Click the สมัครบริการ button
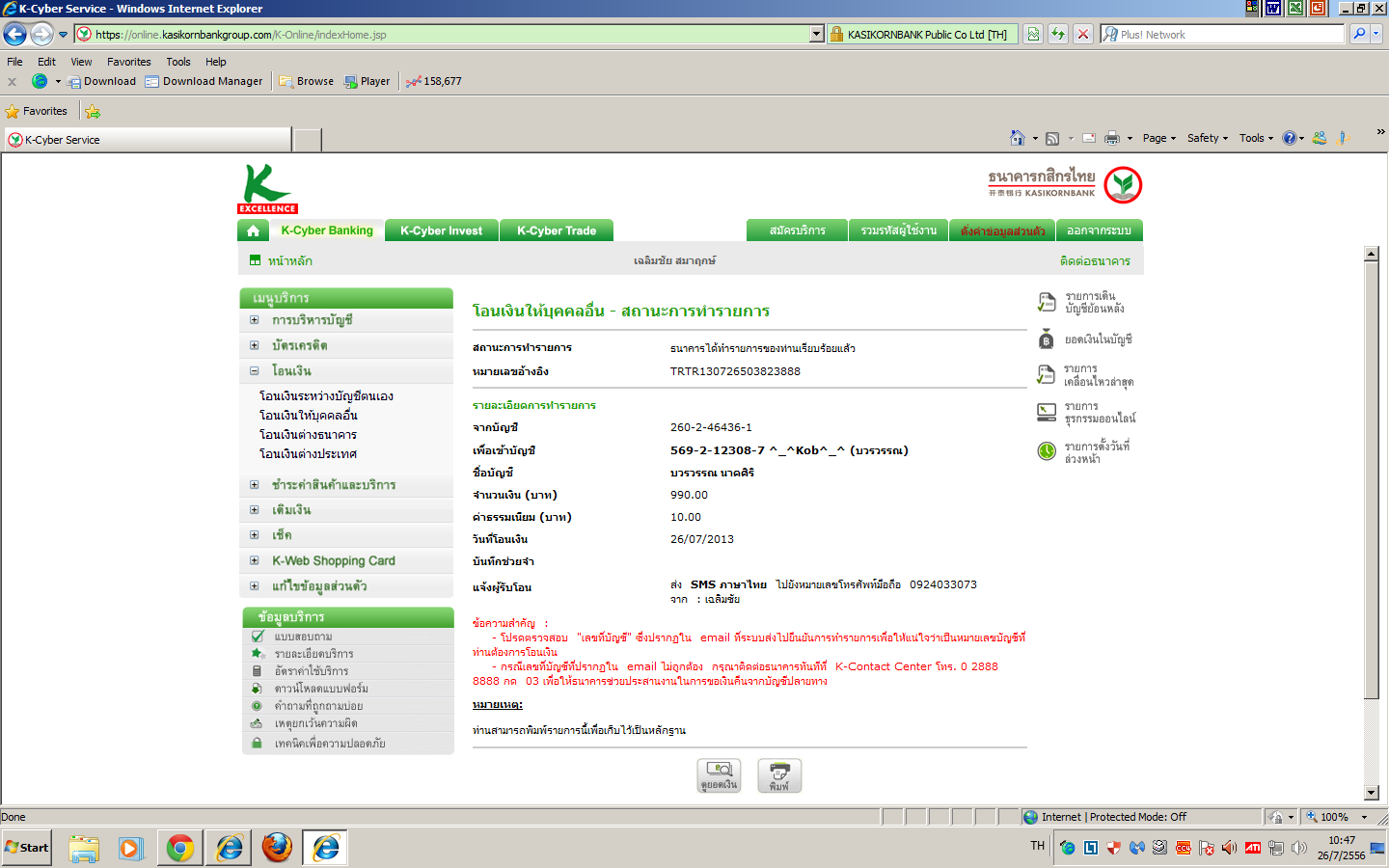 pyautogui.click(x=798, y=231)
